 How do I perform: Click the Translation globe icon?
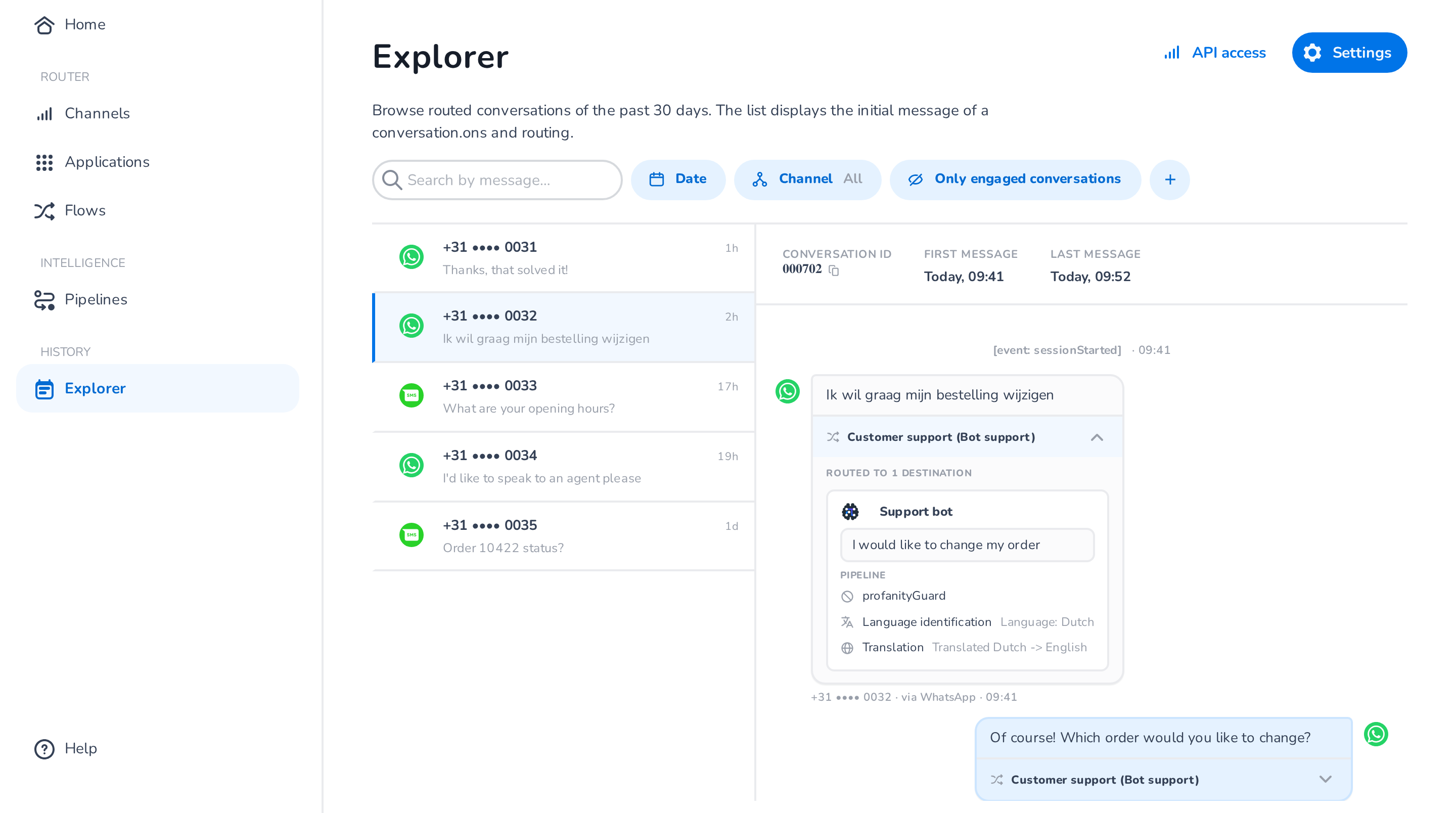847,648
